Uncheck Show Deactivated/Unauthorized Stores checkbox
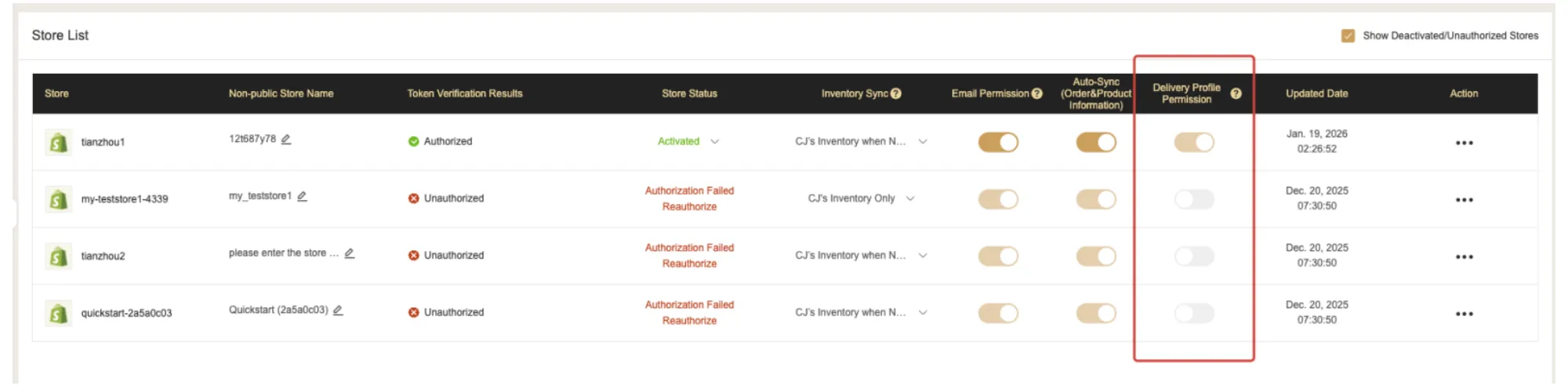 [1348, 36]
